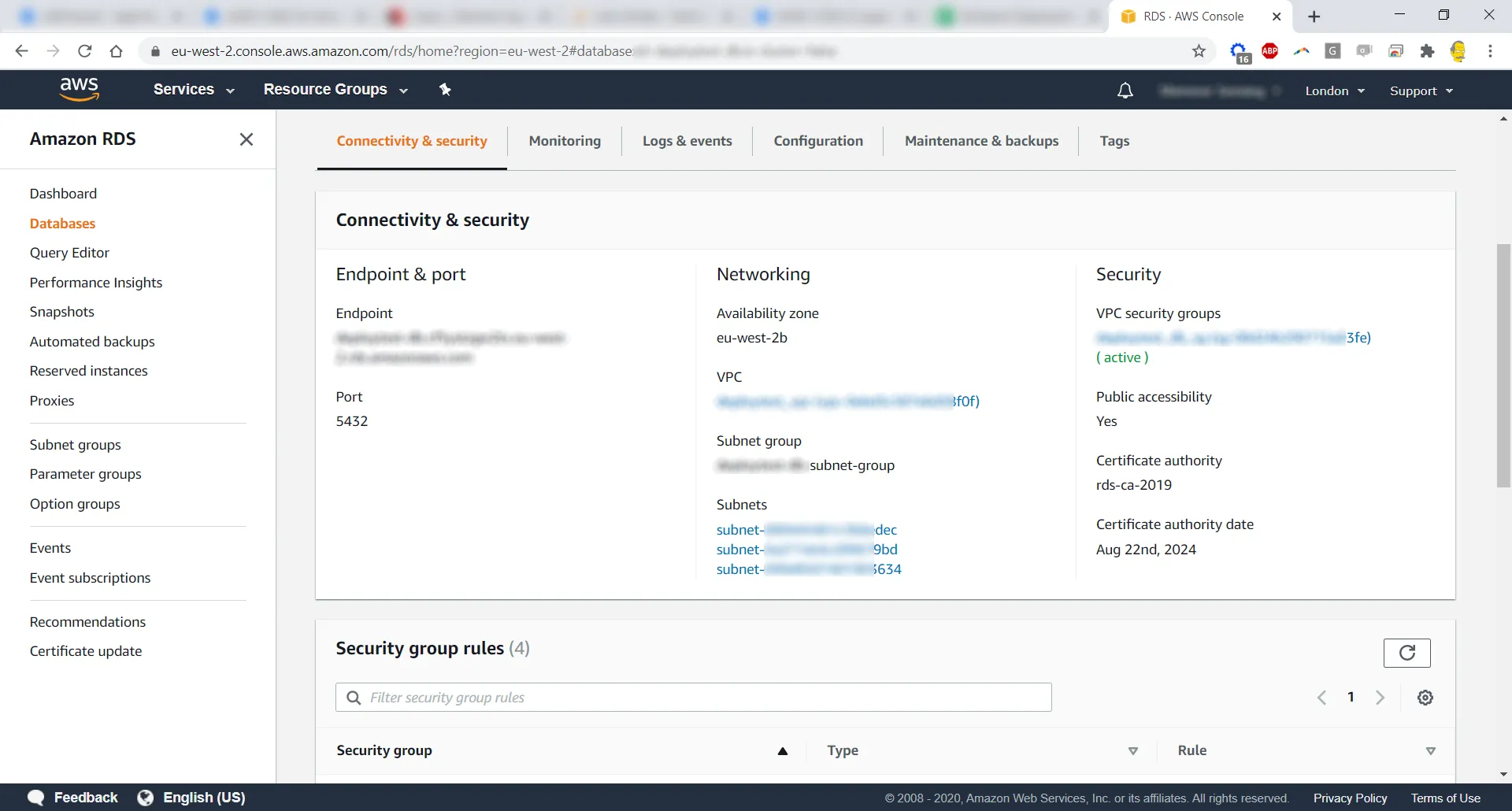1512x811 pixels.
Task: Open the subnet link ending in 634
Action: 809,569
